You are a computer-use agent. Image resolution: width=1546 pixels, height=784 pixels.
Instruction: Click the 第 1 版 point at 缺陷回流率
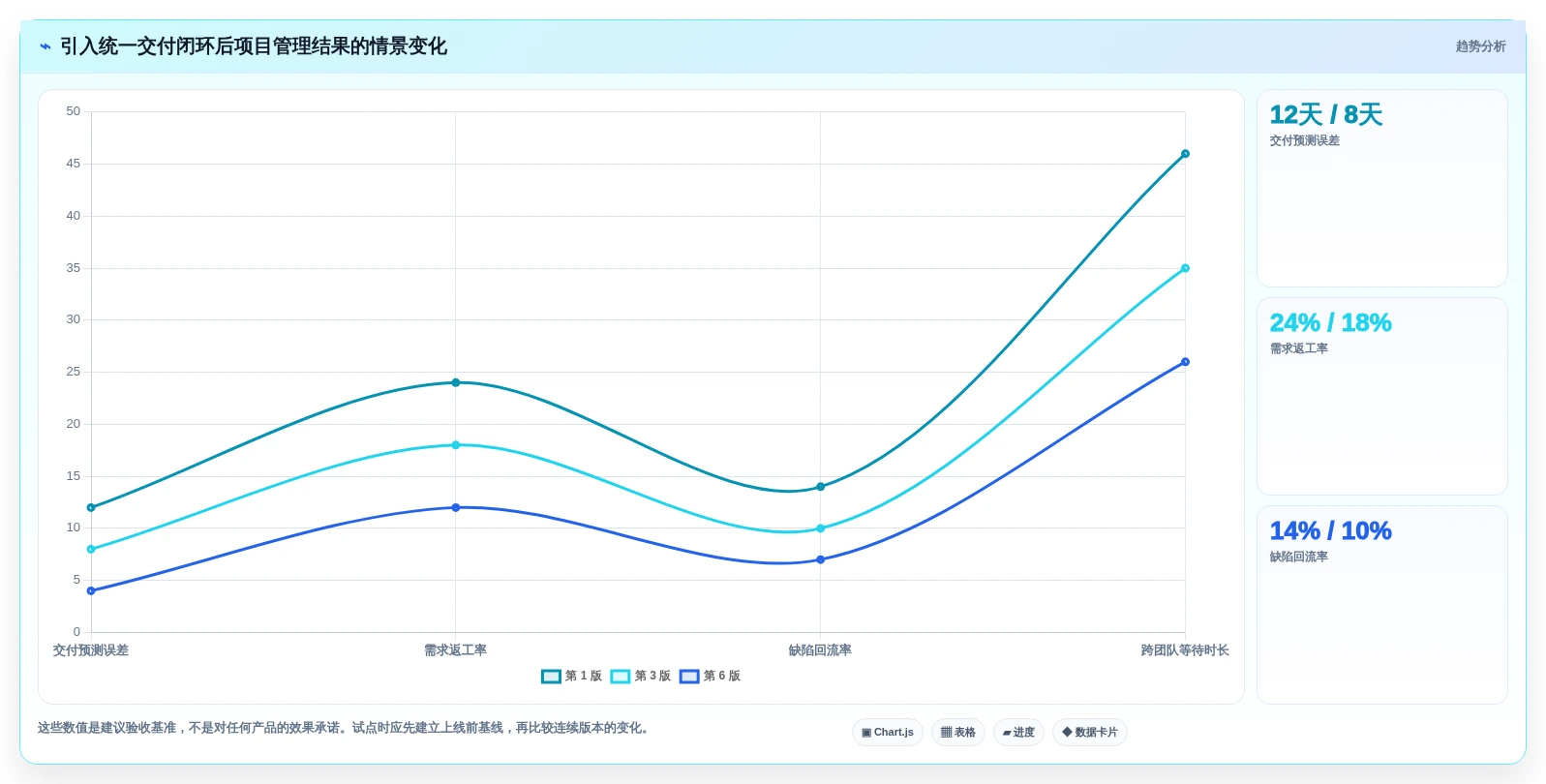pos(821,487)
